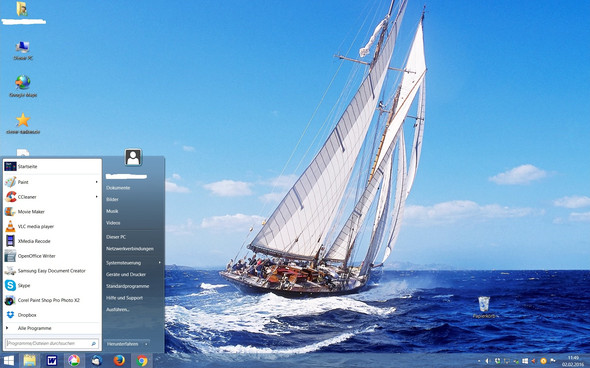Open Skype in the start menu list
This screenshot has height=368, width=590.
point(52,286)
